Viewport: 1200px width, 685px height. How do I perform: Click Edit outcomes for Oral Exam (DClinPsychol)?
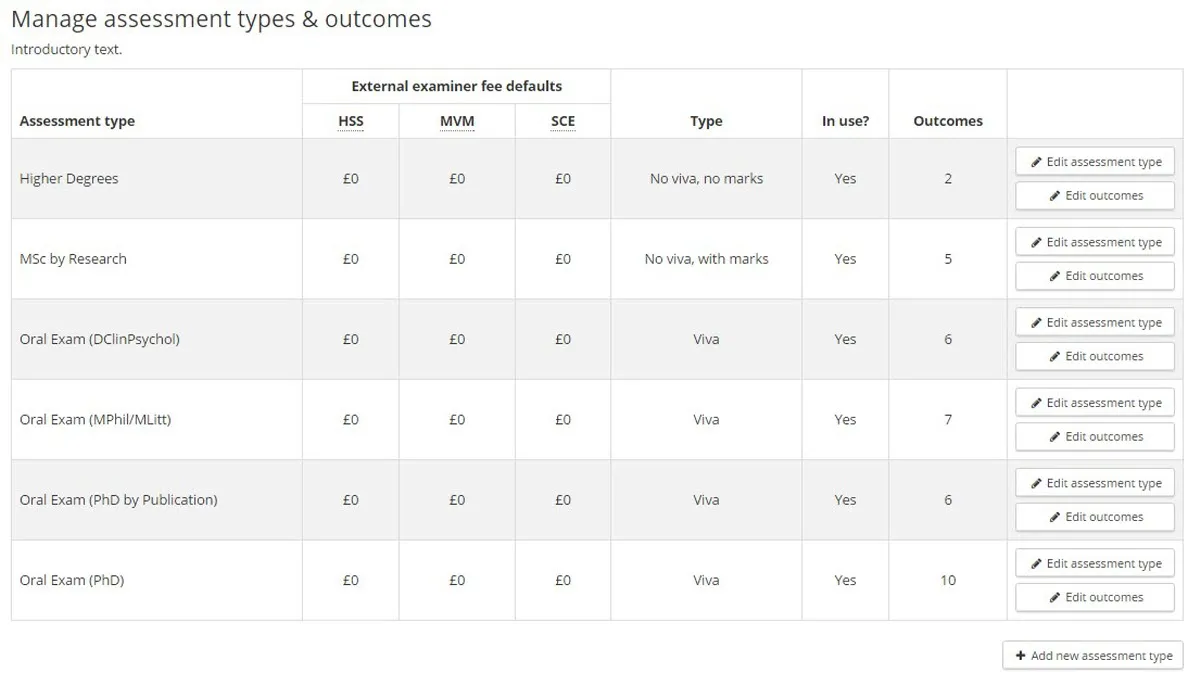[1094, 356]
